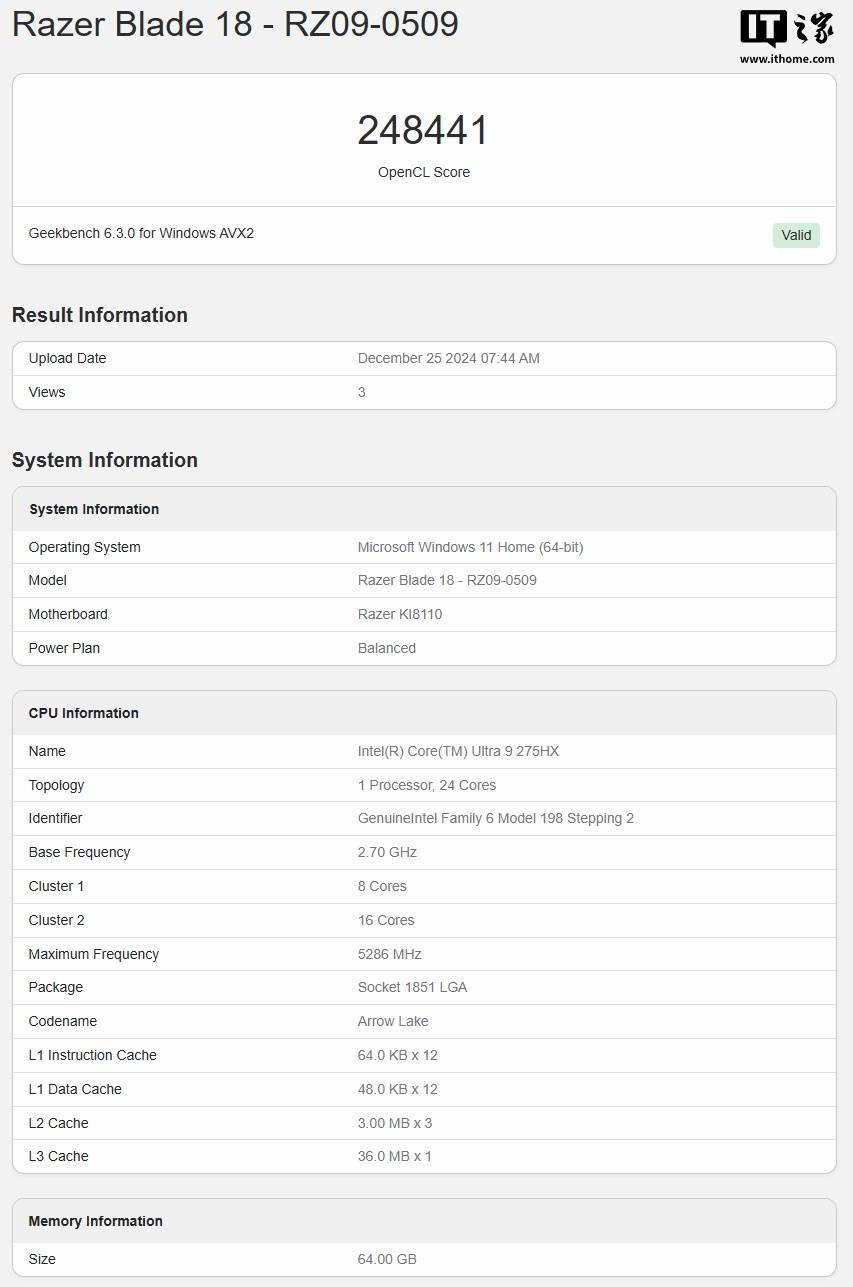853x1287 pixels.
Task: Click the "Cluster 1" row label
Action: coord(56,886)
